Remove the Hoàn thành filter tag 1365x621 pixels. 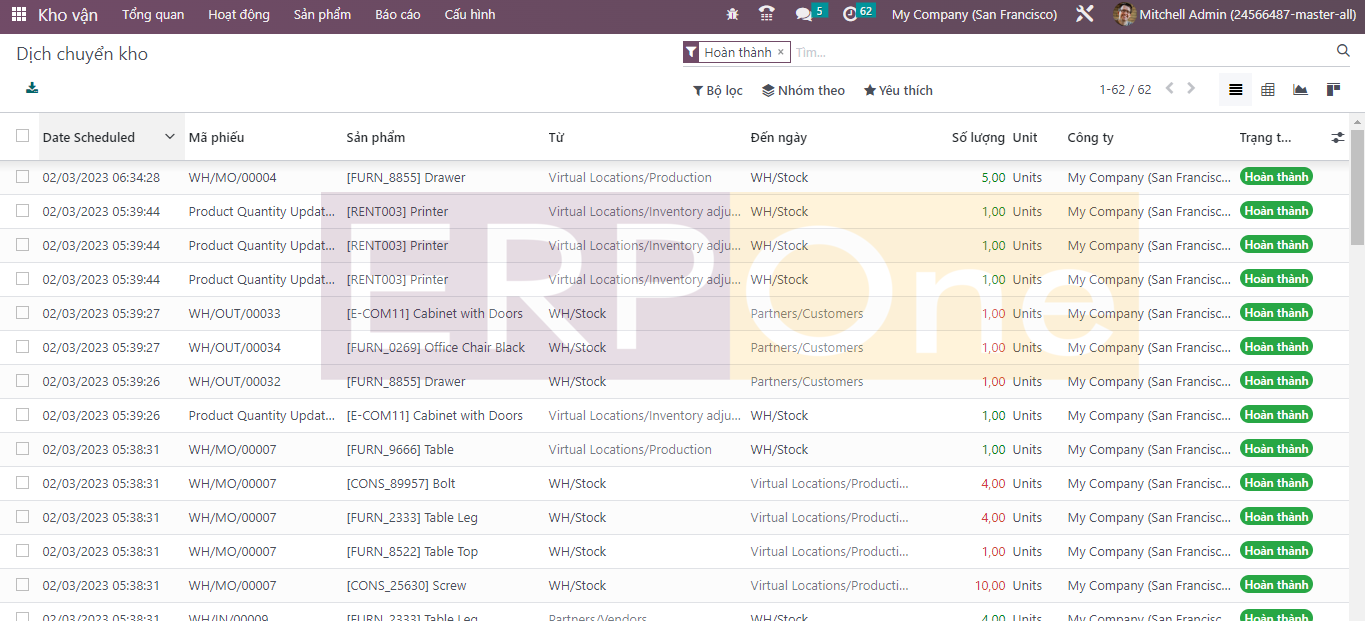(781, 52)
